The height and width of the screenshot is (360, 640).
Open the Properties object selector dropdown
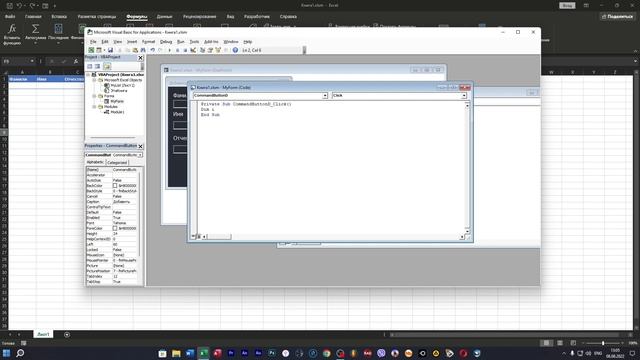[x=140, y=155]
